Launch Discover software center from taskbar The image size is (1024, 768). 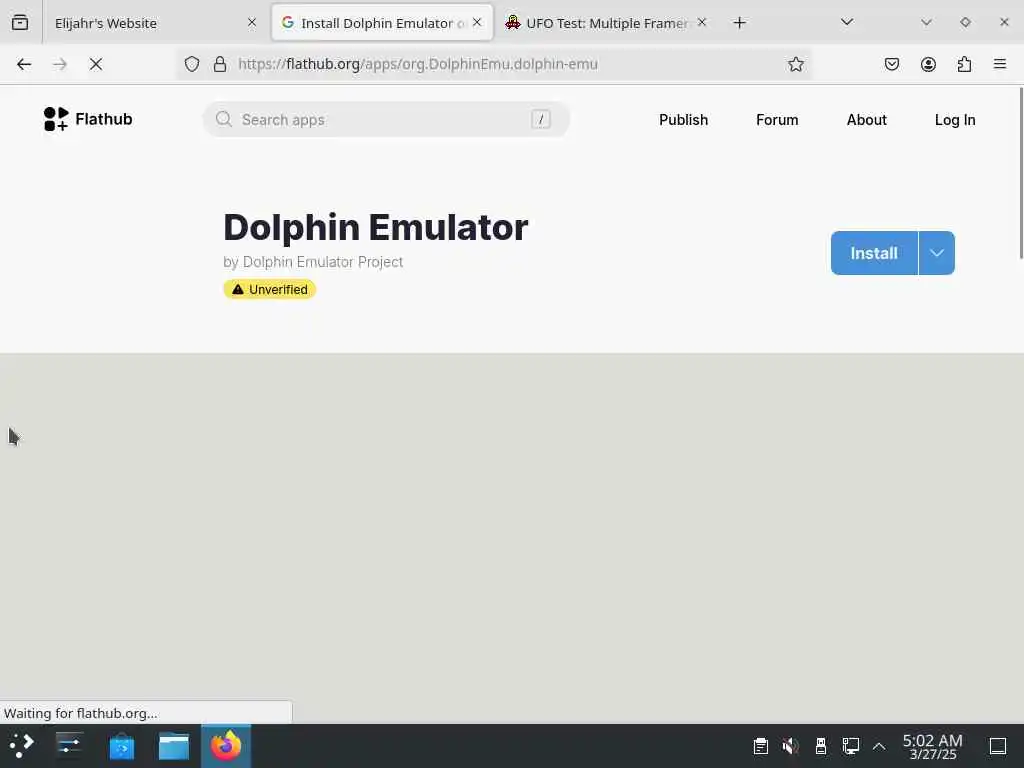(x=121, y=746)
